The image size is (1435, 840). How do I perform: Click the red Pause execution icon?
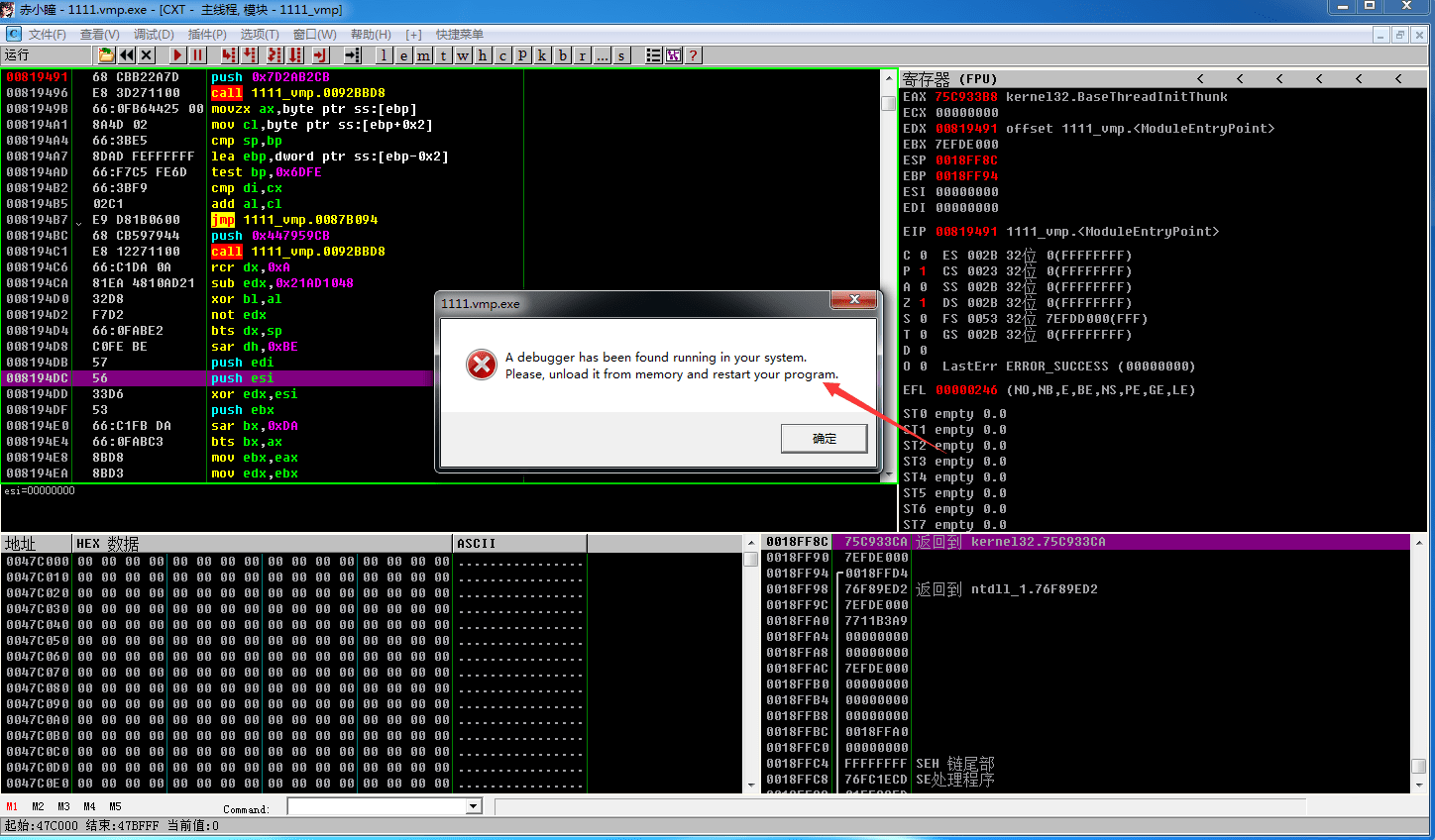pos(198,55)
